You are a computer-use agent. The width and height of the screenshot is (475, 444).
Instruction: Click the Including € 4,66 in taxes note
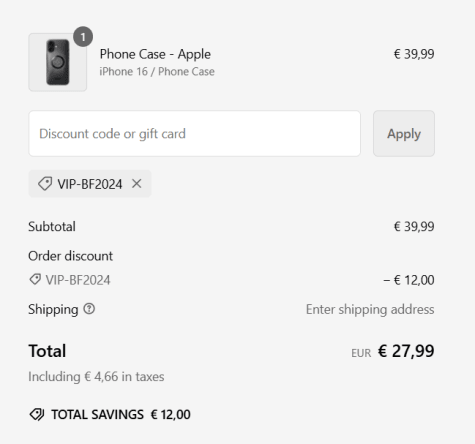tap(96, 377)
